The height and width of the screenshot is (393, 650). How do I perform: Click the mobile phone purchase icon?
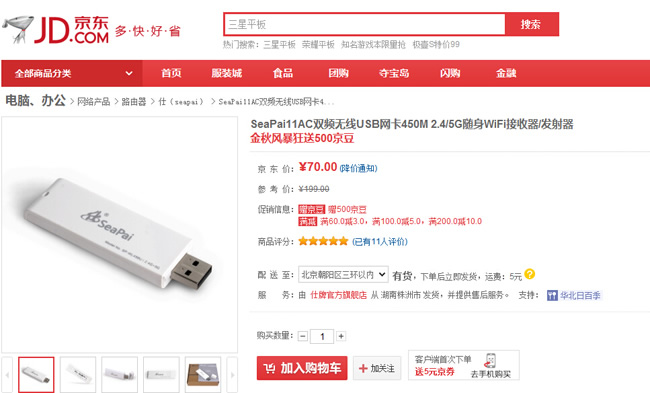coord(491,360)
